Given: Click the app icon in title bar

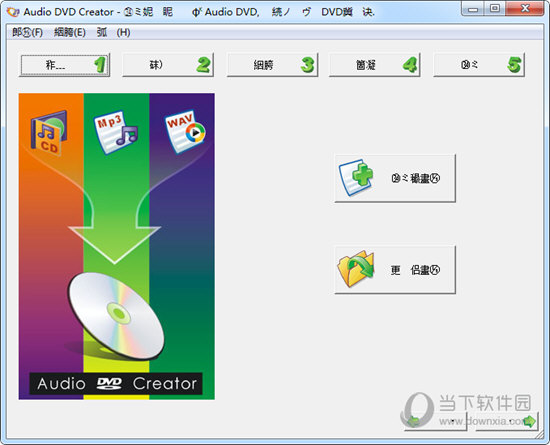Looking at the screenshot, I should click(13, 12).
